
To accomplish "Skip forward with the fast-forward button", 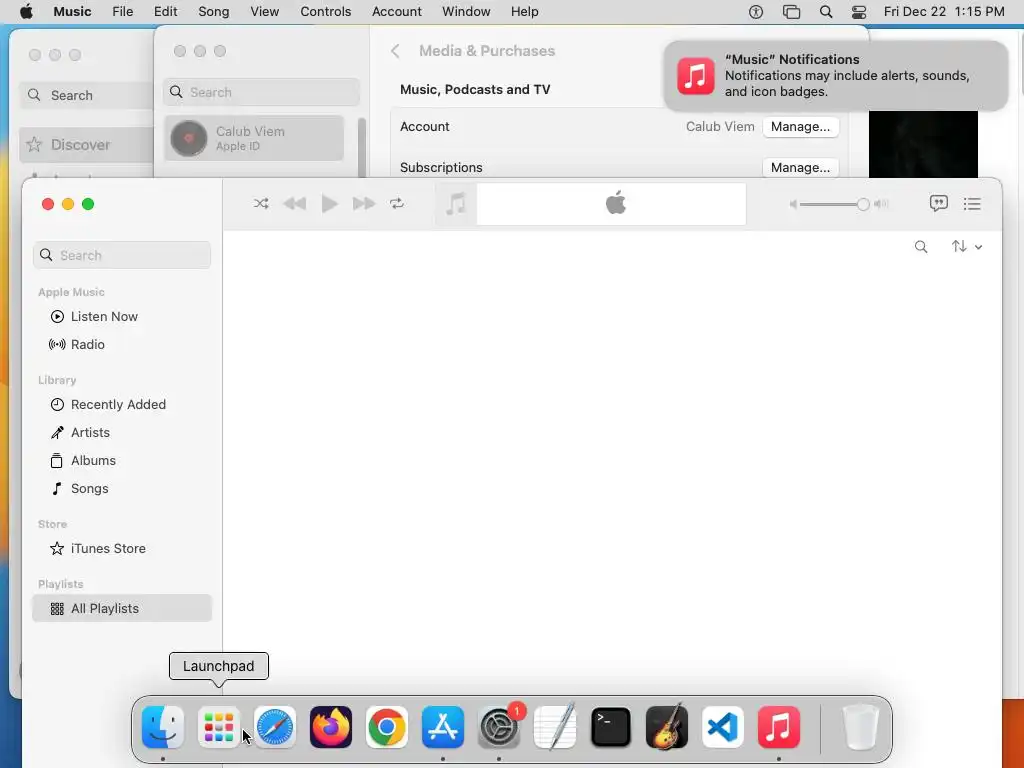I will 364,204.
